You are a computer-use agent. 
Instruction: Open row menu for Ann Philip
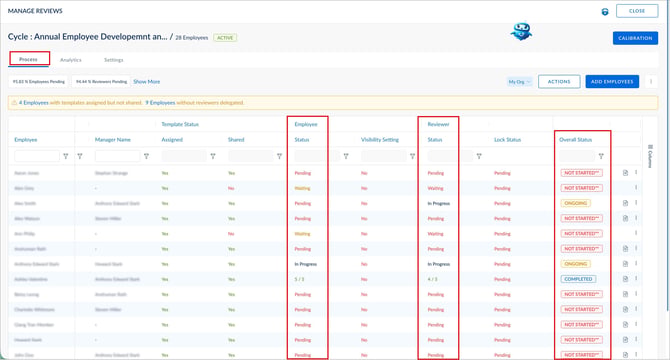click(636, 233)
